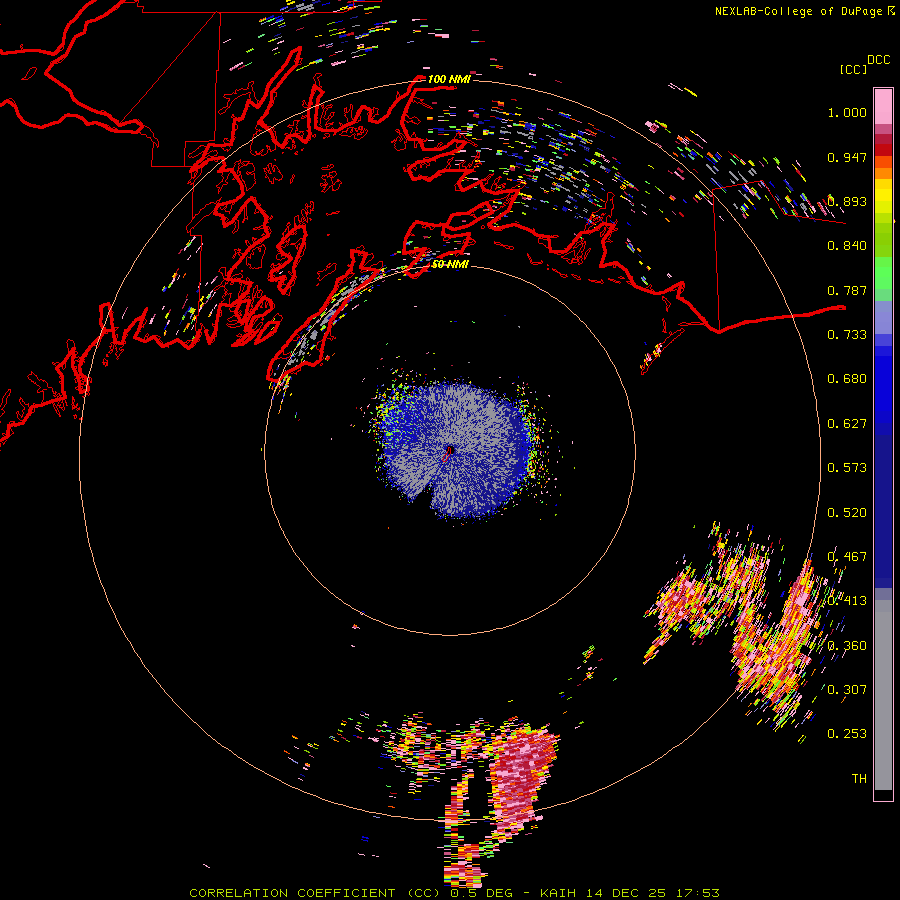The image size is (900, 900).
Task: Click the 0.307 value on color scale
Action: click(x=847, y=690)
